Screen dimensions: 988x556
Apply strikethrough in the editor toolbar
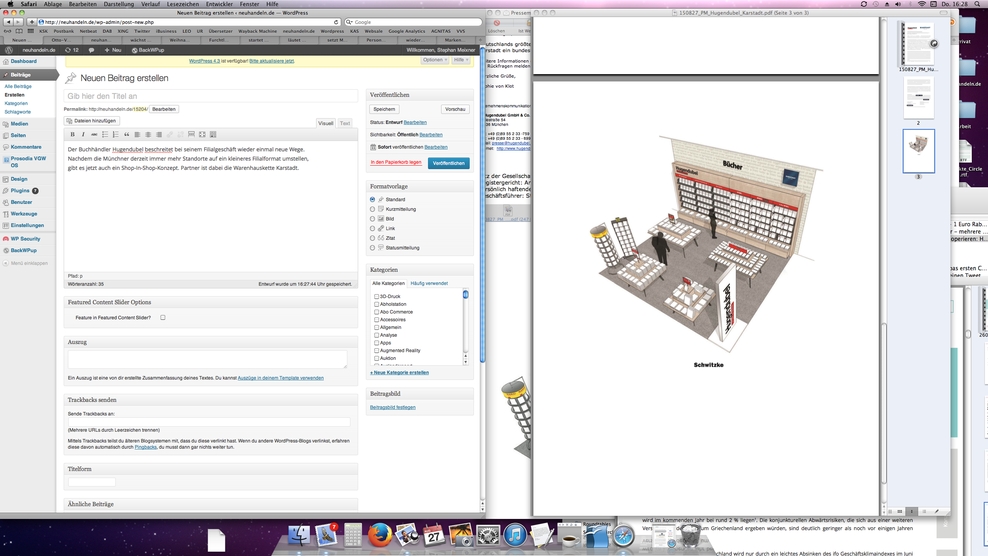click(x=94, y=134)
